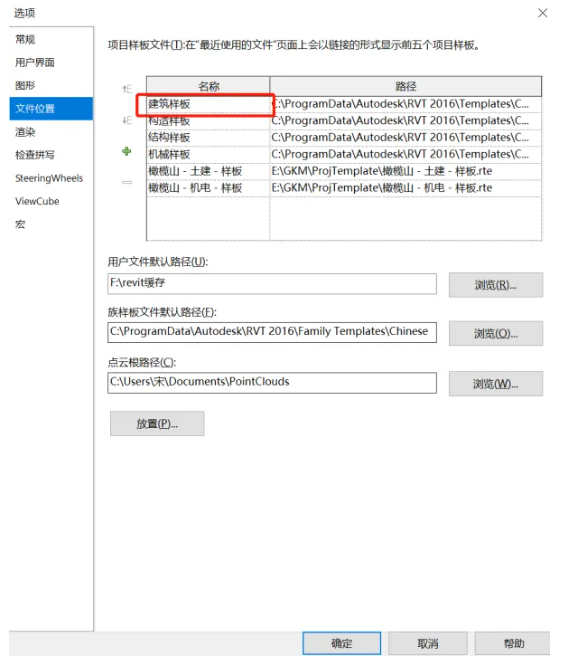Confirm with the 确定 button
The image size is (565, 662).
pyautogui.click(x=342, y=643)
